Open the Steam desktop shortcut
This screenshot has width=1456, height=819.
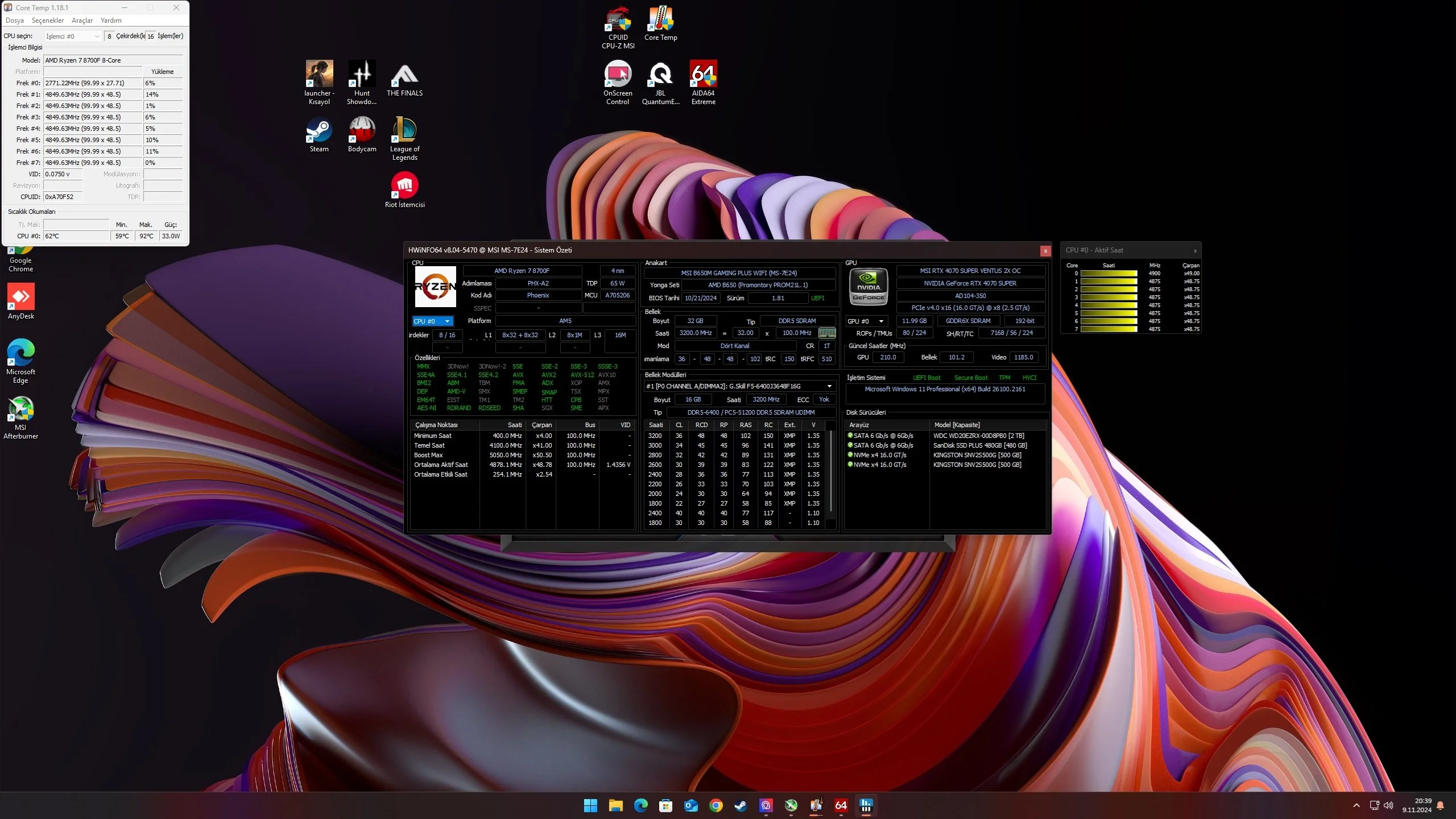[319, 135]
